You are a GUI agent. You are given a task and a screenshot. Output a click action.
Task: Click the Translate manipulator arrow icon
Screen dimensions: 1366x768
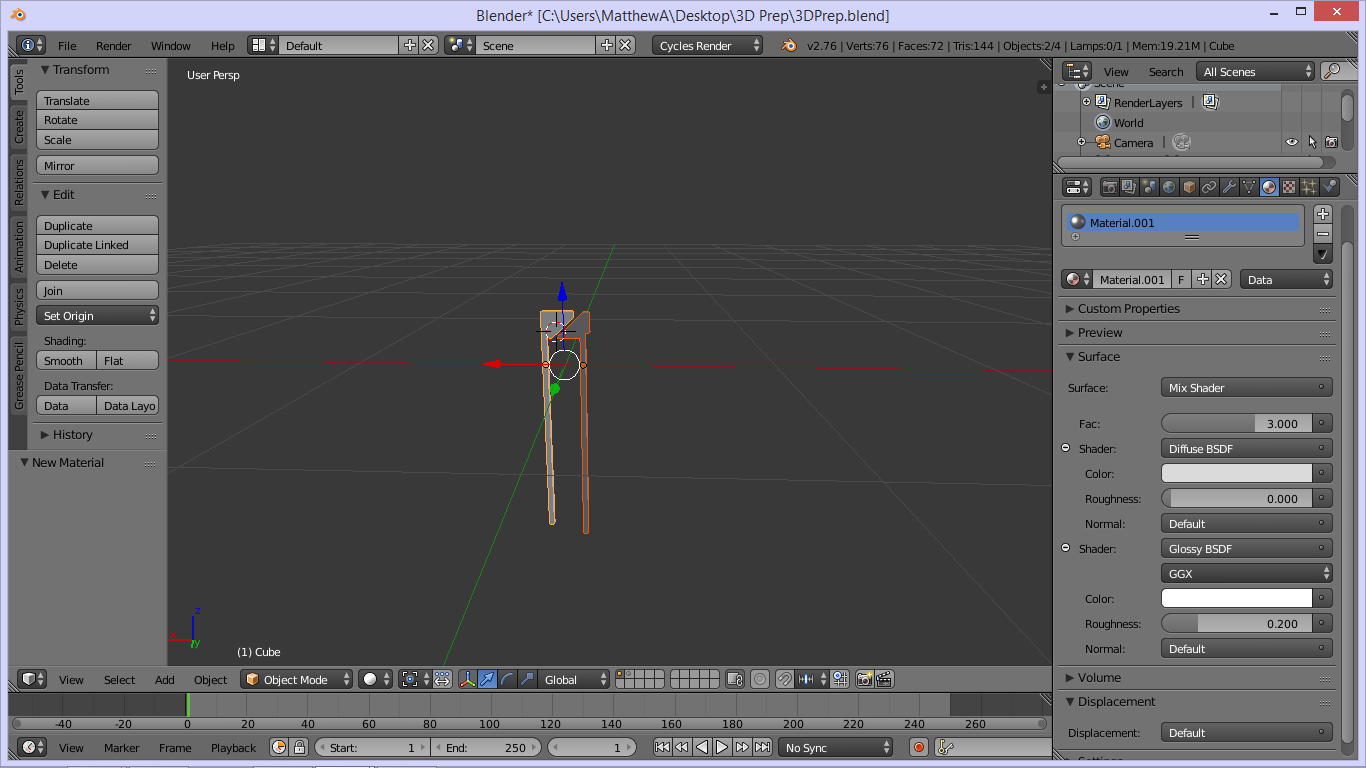pos(487,679)
